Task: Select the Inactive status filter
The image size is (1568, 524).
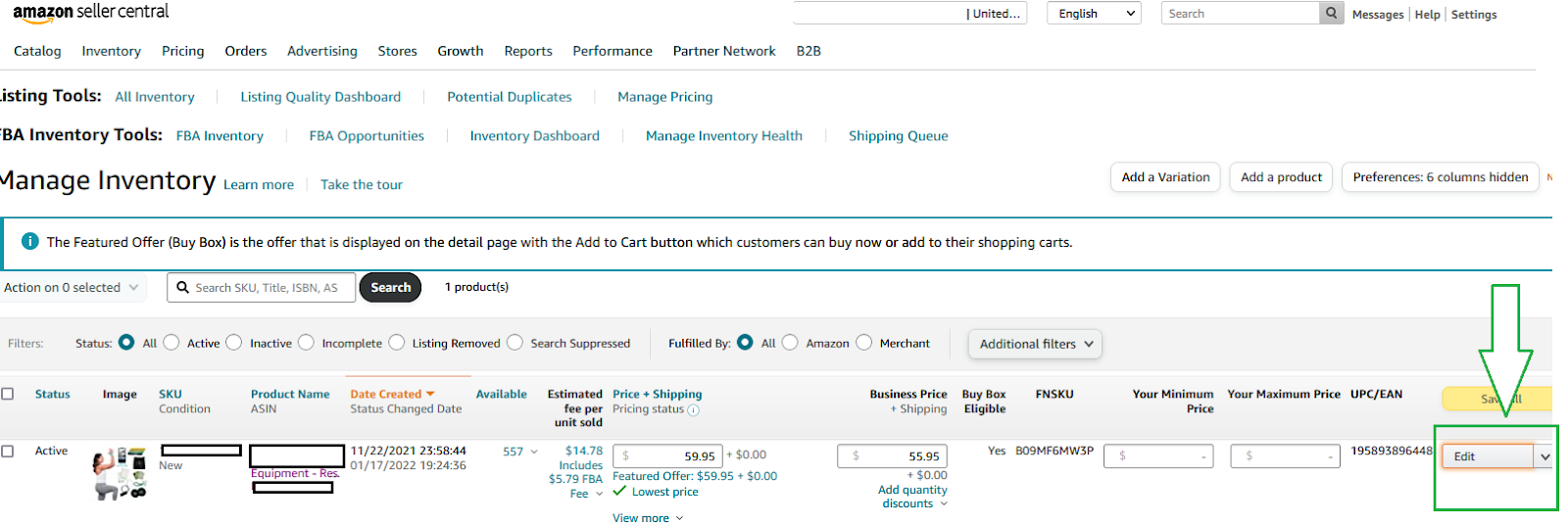Action: click(x=233, y=343)
